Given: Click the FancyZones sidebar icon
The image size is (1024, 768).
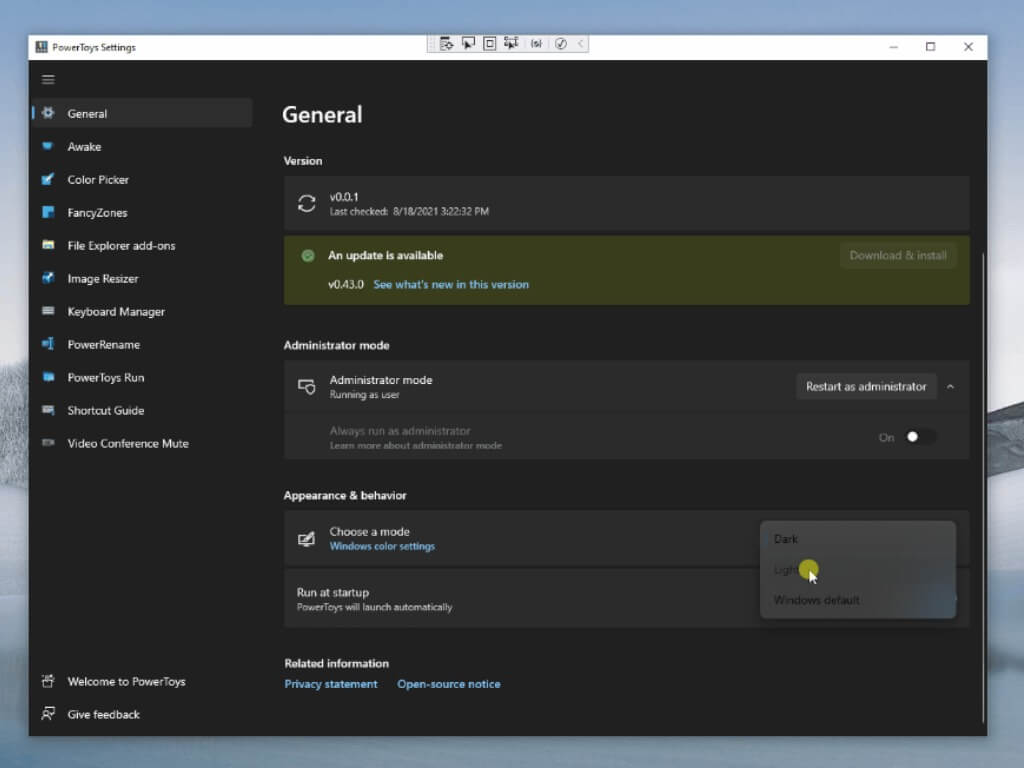Looking at the screenshot, I should tap(47, 213).
